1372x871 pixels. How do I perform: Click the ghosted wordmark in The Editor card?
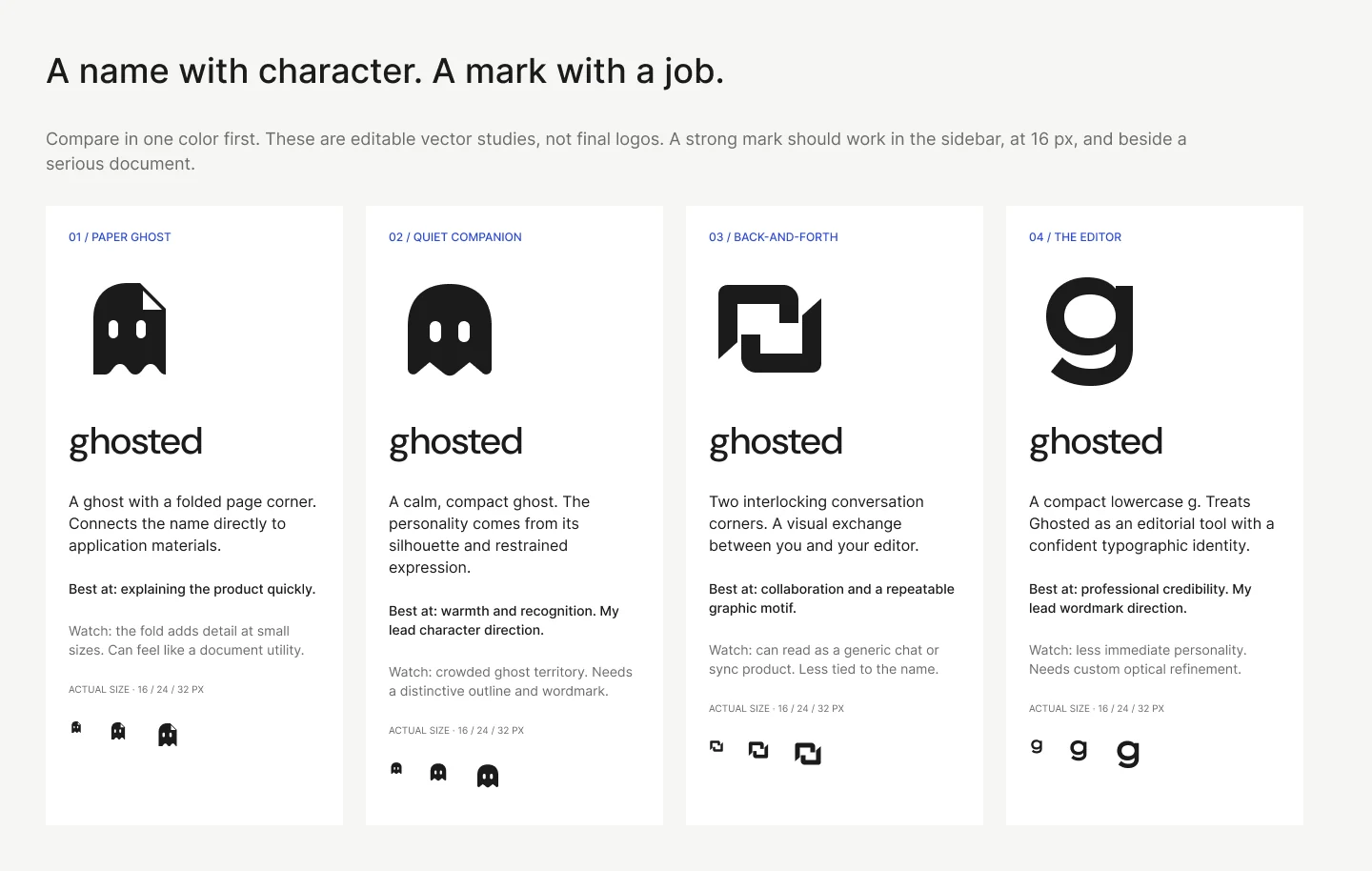point(1096,443)
